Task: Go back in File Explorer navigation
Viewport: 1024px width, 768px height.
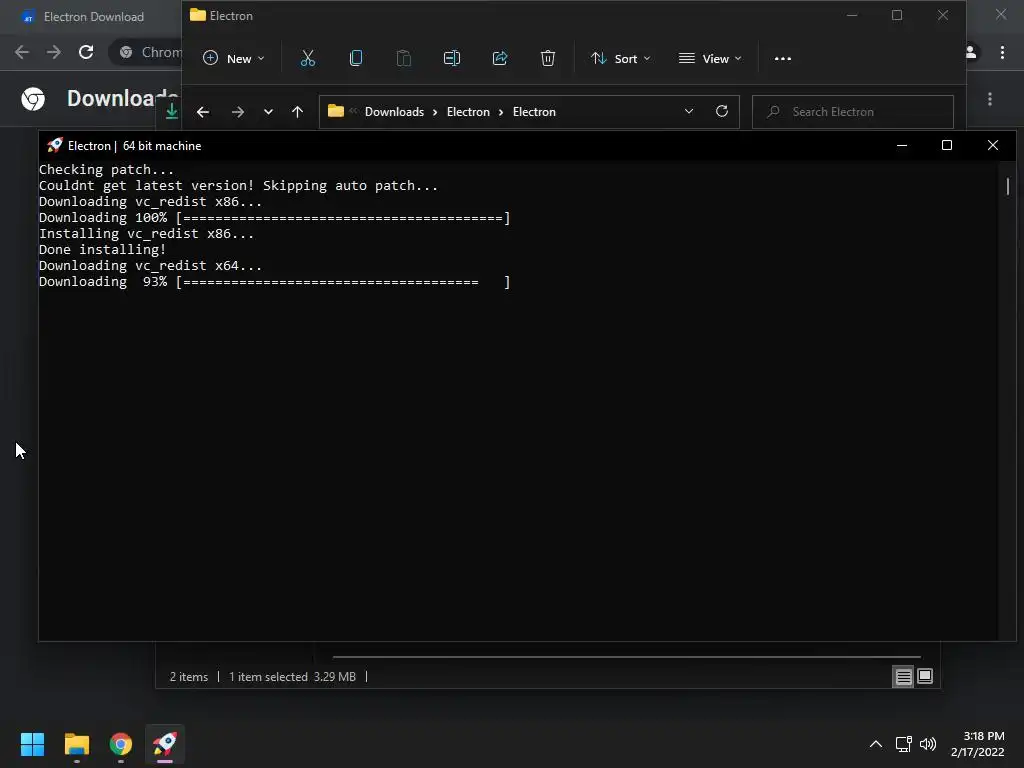Action: pyautogui.click(x=203, y=112)
